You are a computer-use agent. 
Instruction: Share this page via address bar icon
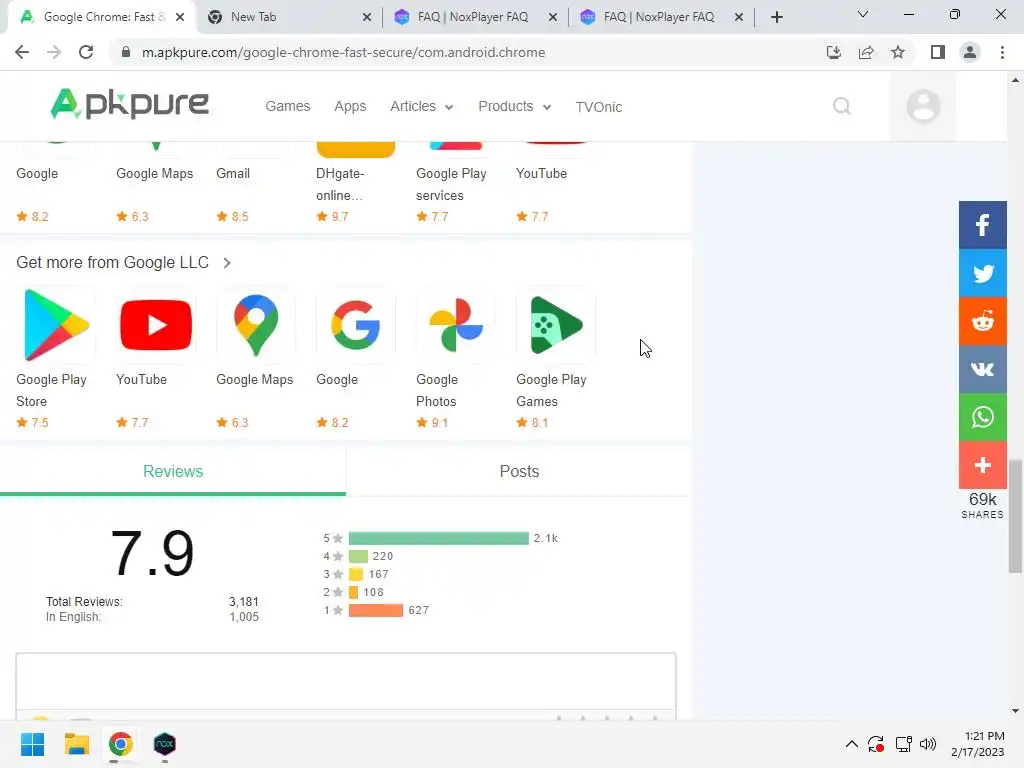(x=866, y=52)
